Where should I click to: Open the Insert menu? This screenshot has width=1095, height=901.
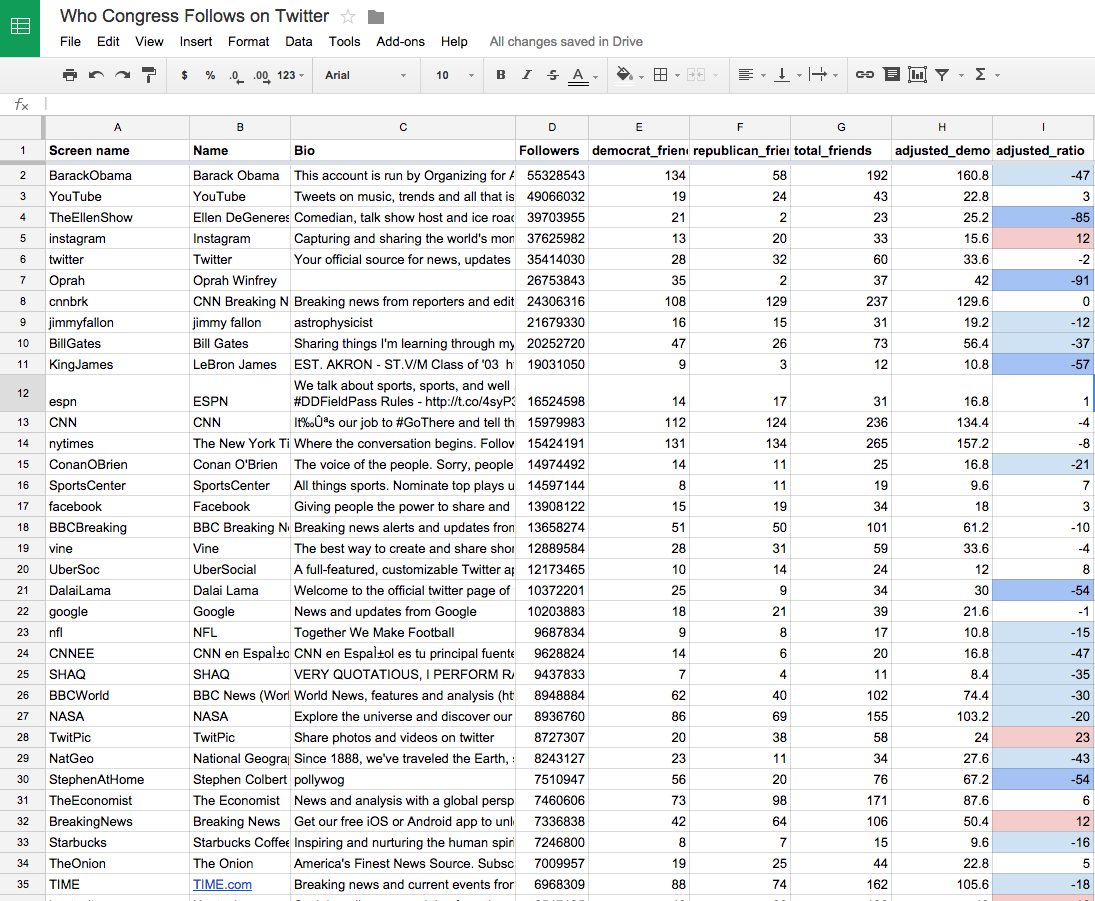(x=196, y=41)
